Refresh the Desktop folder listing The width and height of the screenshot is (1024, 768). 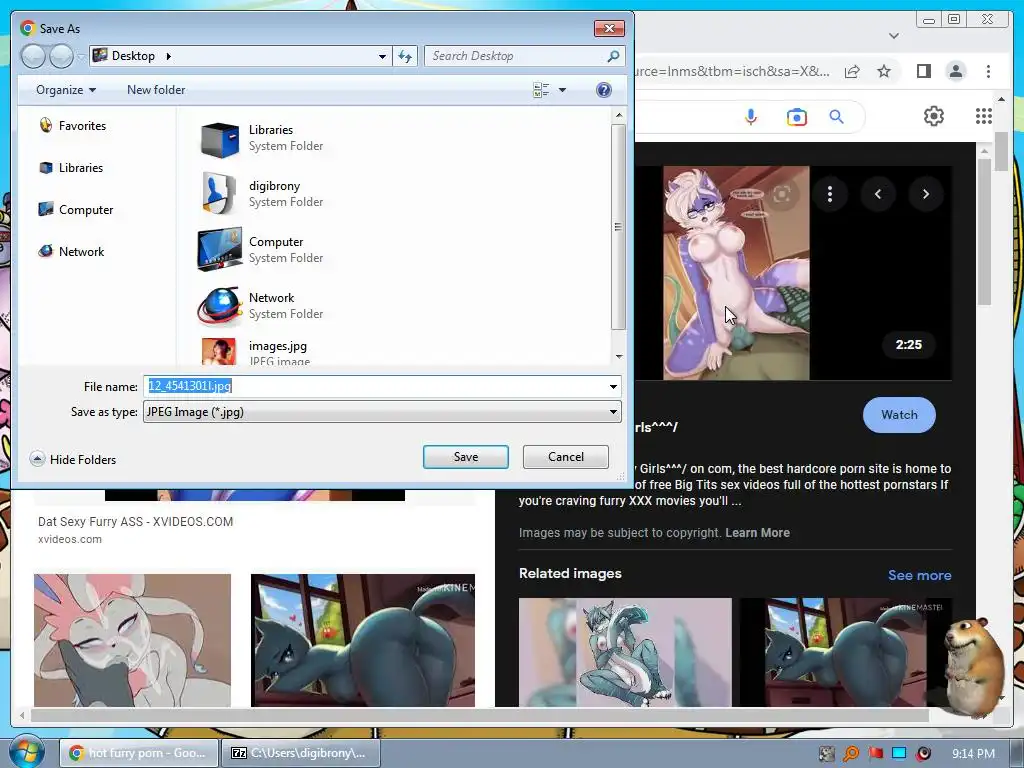click(x=405, y=56)
